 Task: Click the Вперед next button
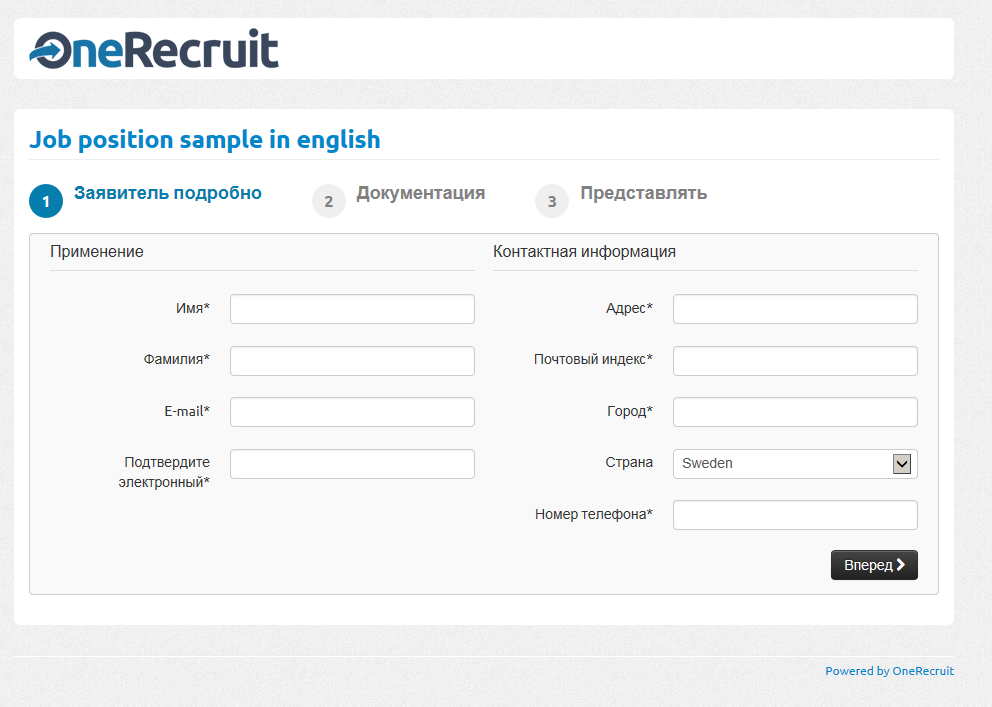(x=874, y=565)
